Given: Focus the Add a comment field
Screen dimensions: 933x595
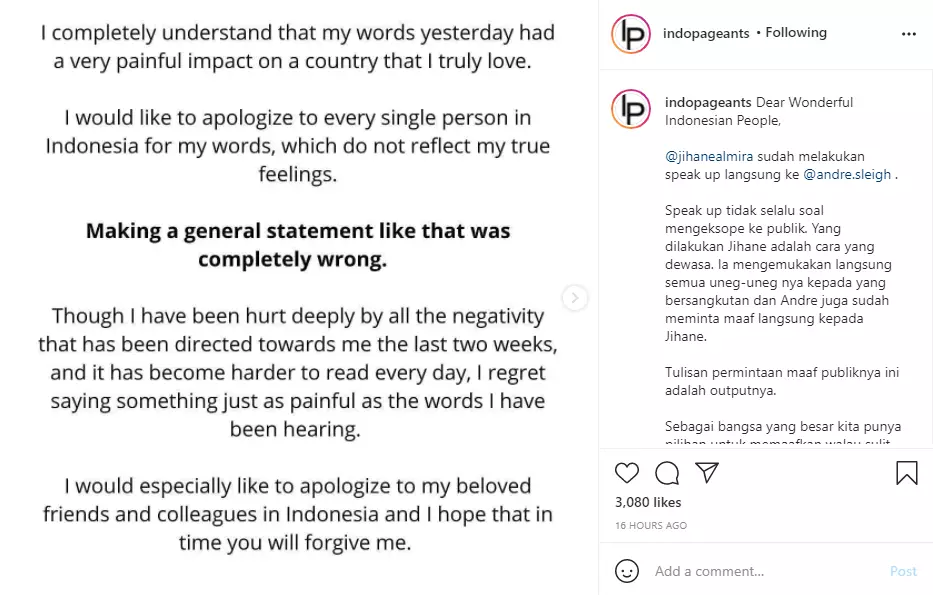Looking at the screenshot, I should tap(760, 571).
